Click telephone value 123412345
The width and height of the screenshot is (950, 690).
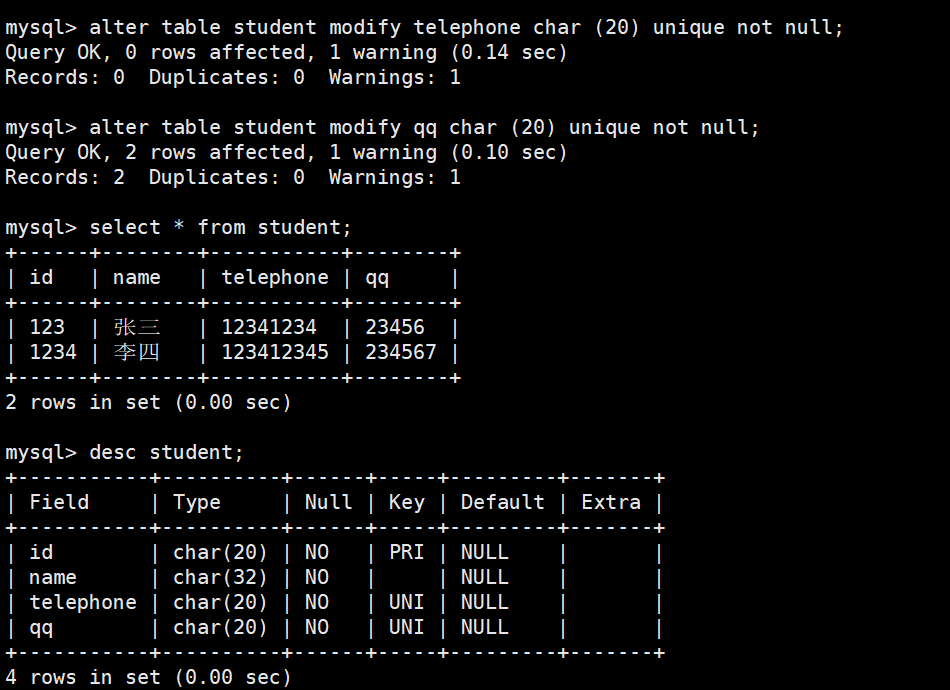pyautogui.click(x=275, y=352)
